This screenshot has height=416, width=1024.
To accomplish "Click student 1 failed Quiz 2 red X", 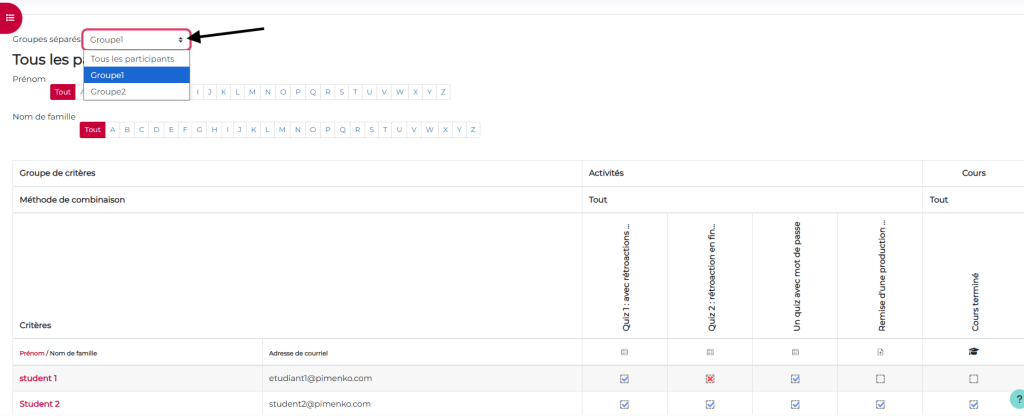I will 710,378.
